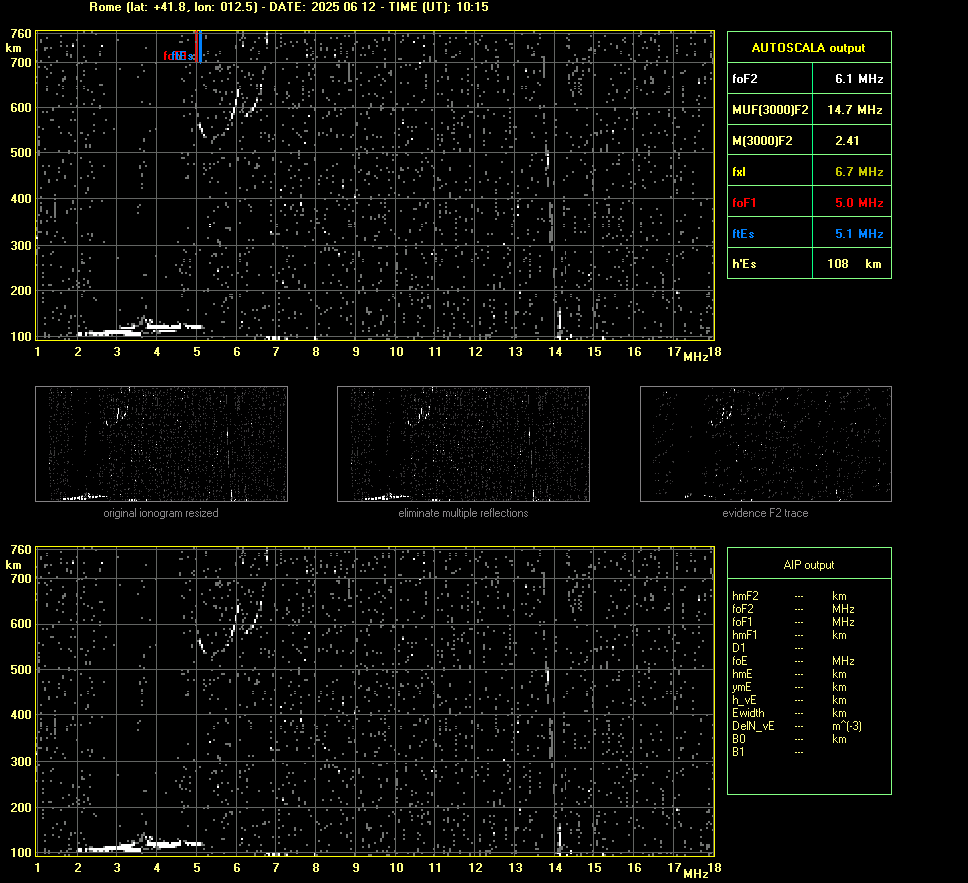Select the h'Es value 108 km
This screenshot has height=883, width=968.
tap(854, 264)
